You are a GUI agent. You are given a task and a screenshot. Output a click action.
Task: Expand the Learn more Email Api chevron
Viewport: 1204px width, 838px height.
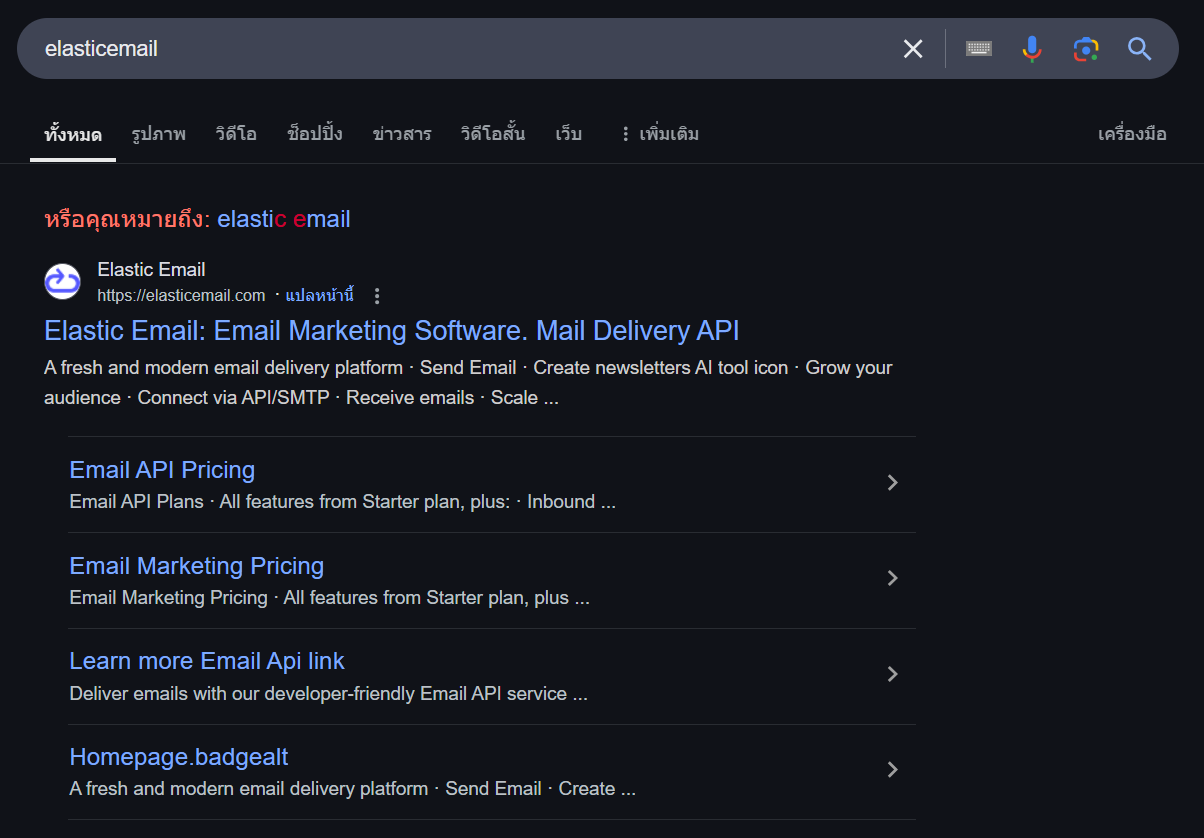tap(893, 675)
